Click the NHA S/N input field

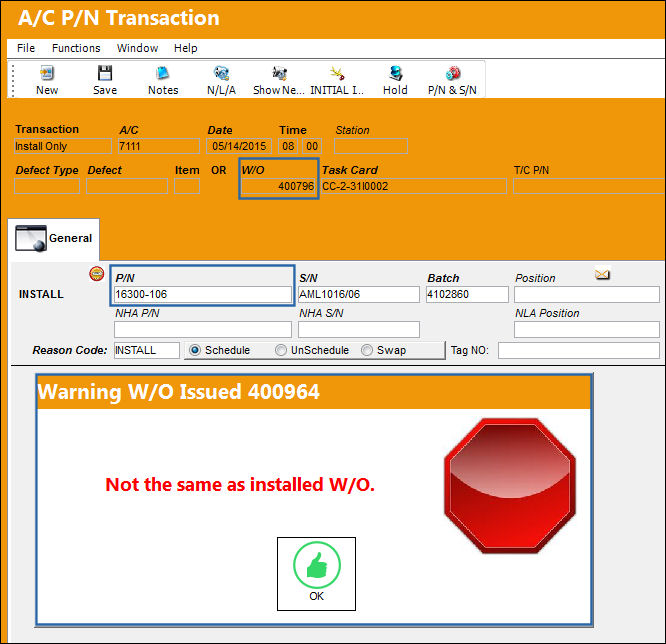coord(359,330)
